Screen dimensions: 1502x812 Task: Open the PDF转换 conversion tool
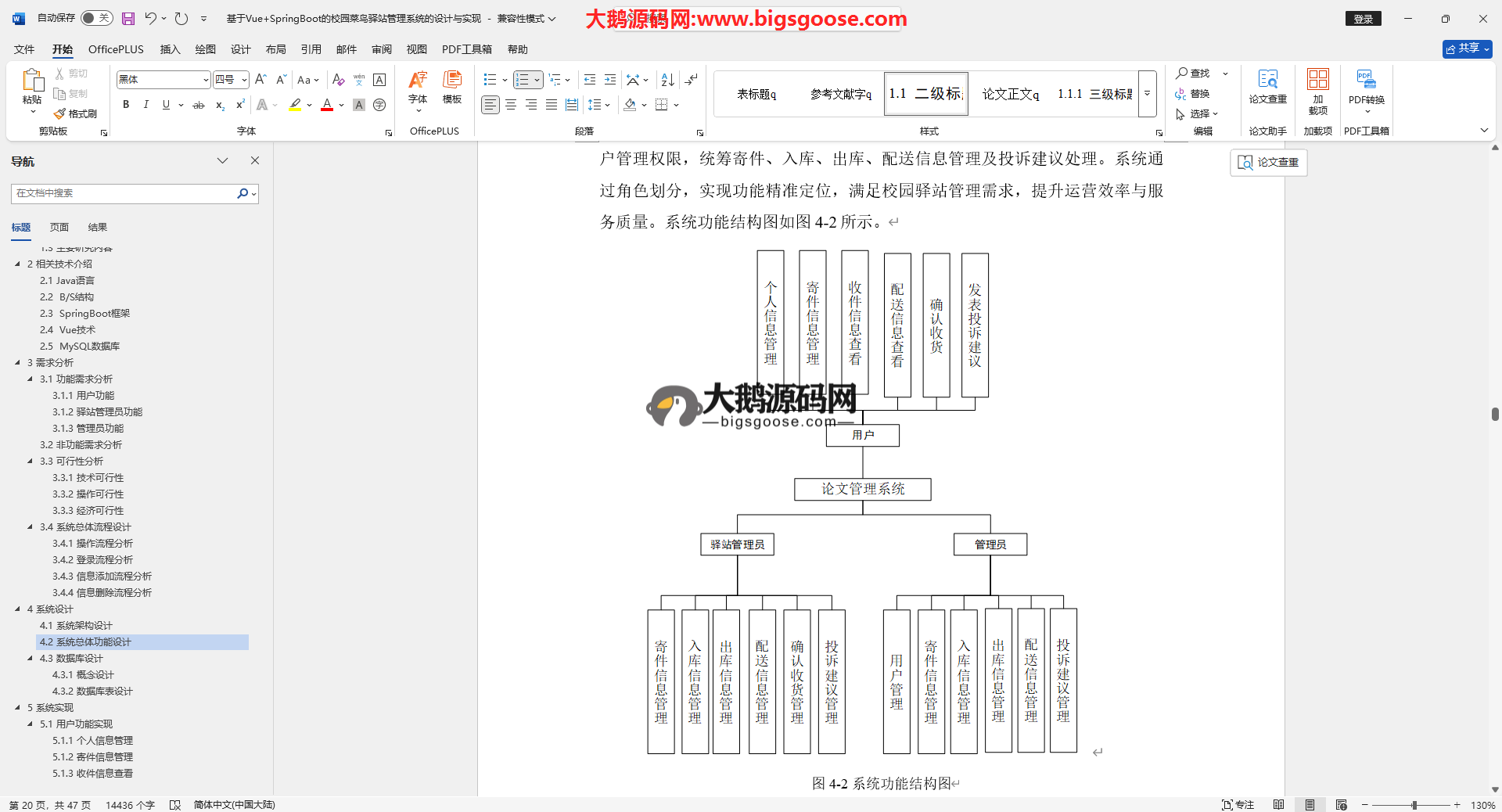(1366, 90)
